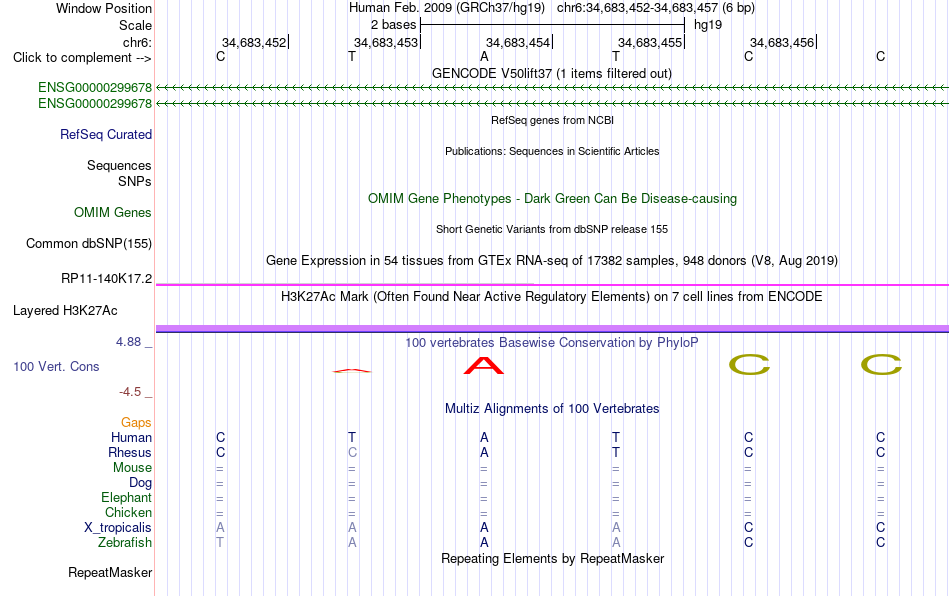The height and width of the screenshot is (596, 950).
Task: Click the 34,683,455 position marker
Action: tap(650, 42)
